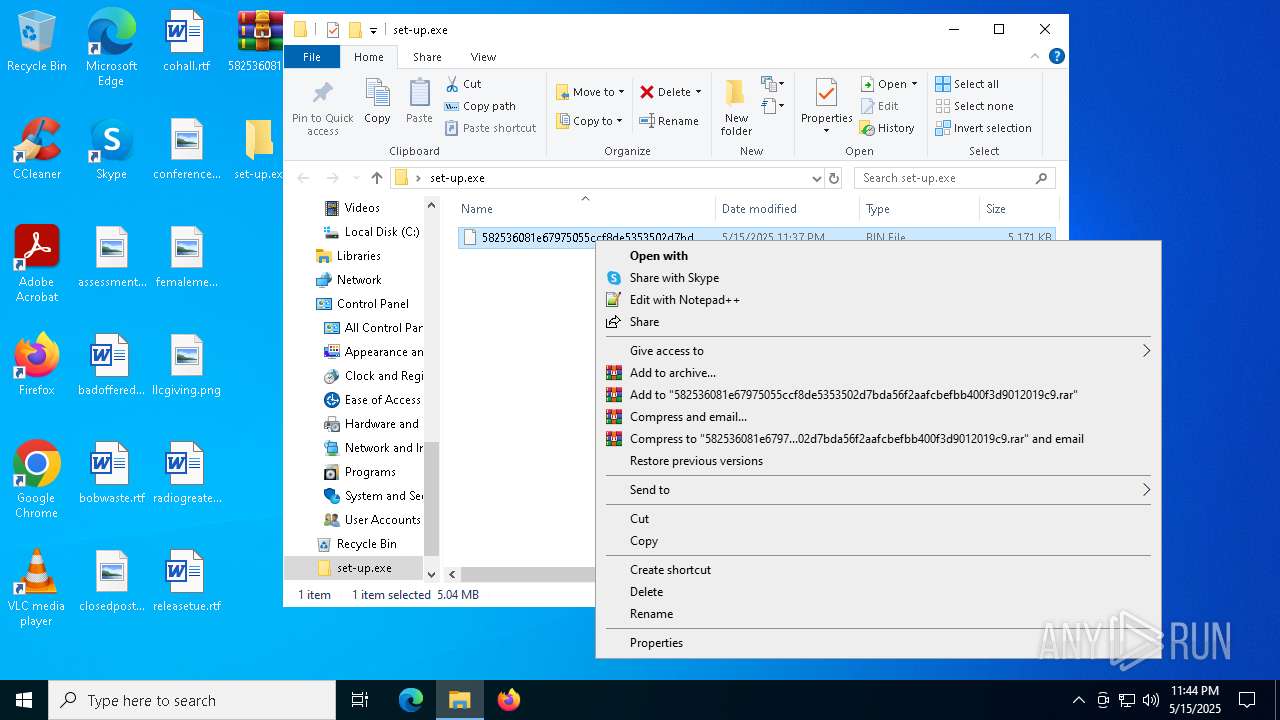The image size is (1280, 720).
Task: Click Invert selection in ribbon
Action: (983, 128)
